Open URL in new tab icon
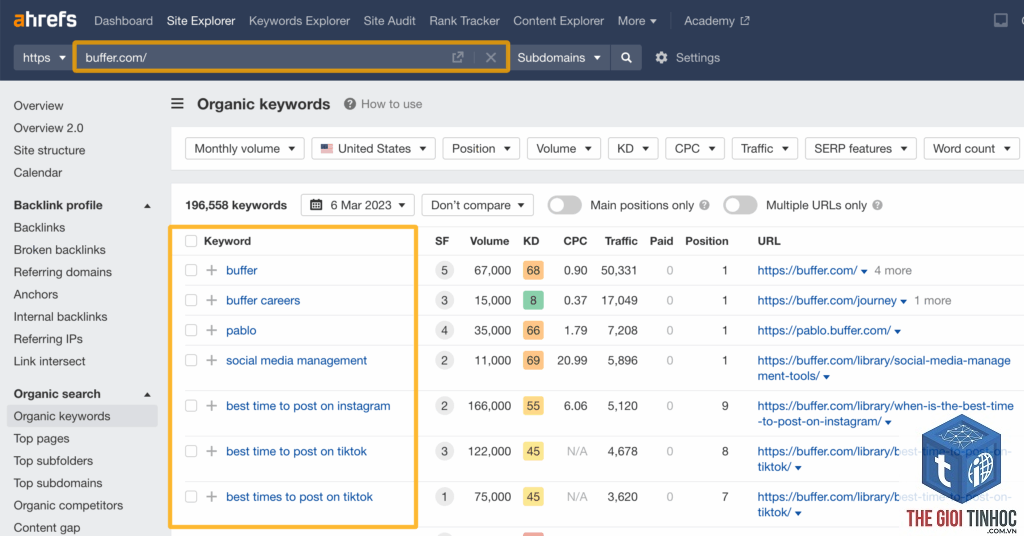 [458, 57]
